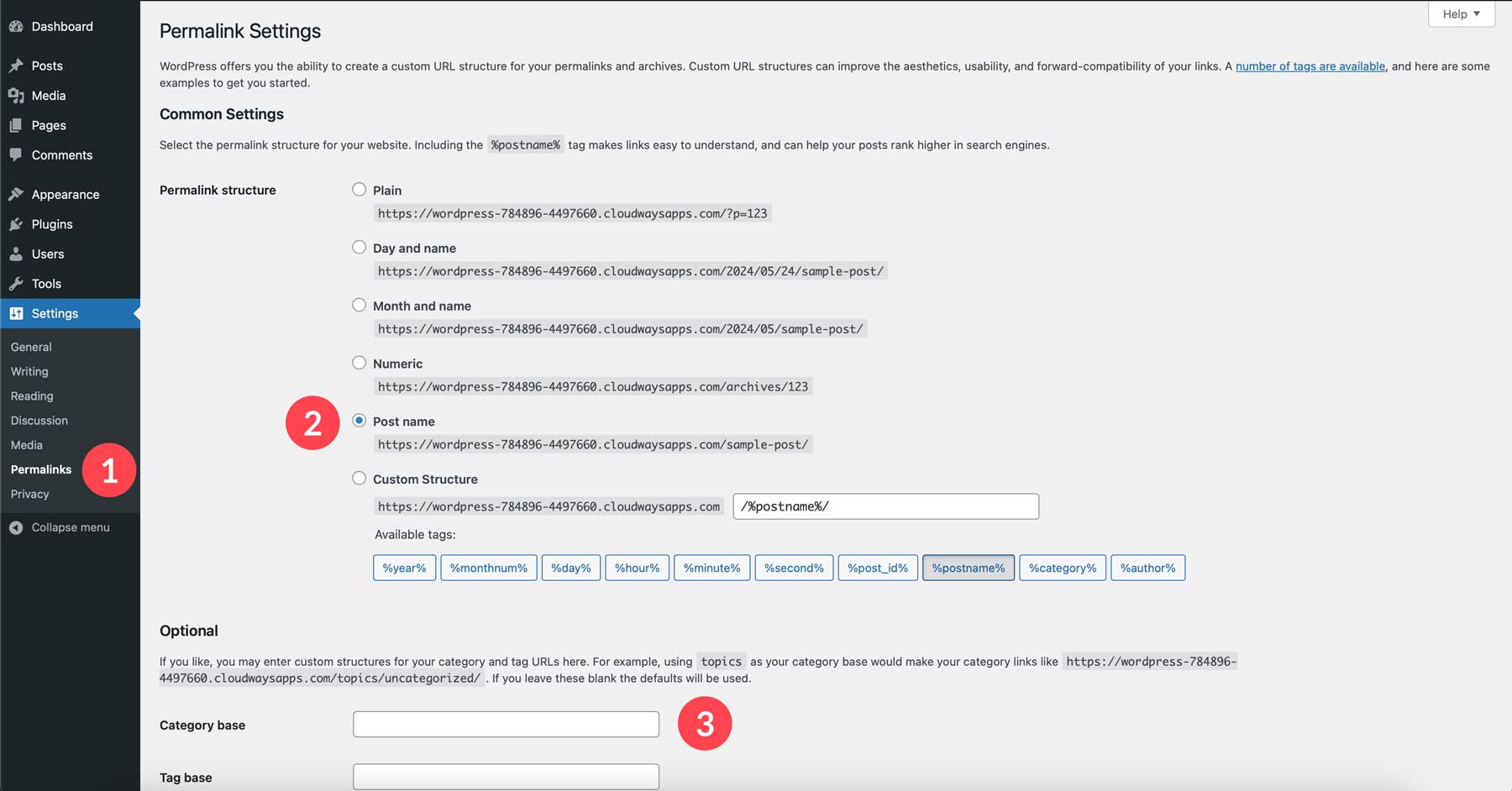Viewport: 1512px width, 791px height.
Task: Click the Posts pin icon
Action: [17, 65]
